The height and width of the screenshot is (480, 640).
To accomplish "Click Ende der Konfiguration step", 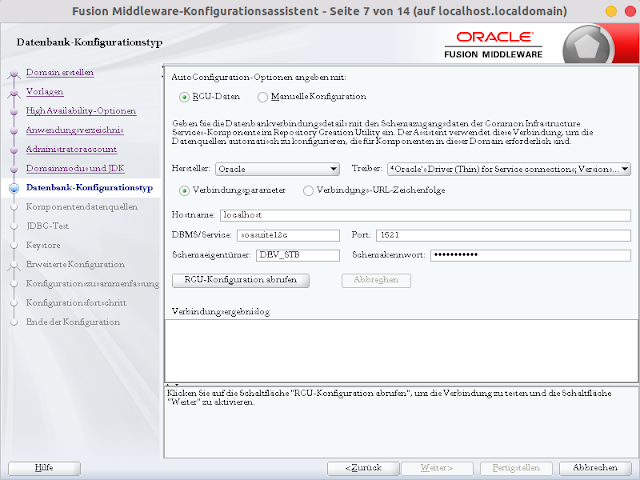I will point(73,322).
